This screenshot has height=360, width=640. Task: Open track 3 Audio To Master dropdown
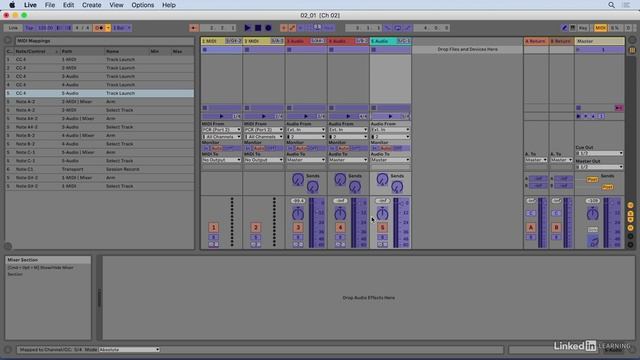pos(306,160)
